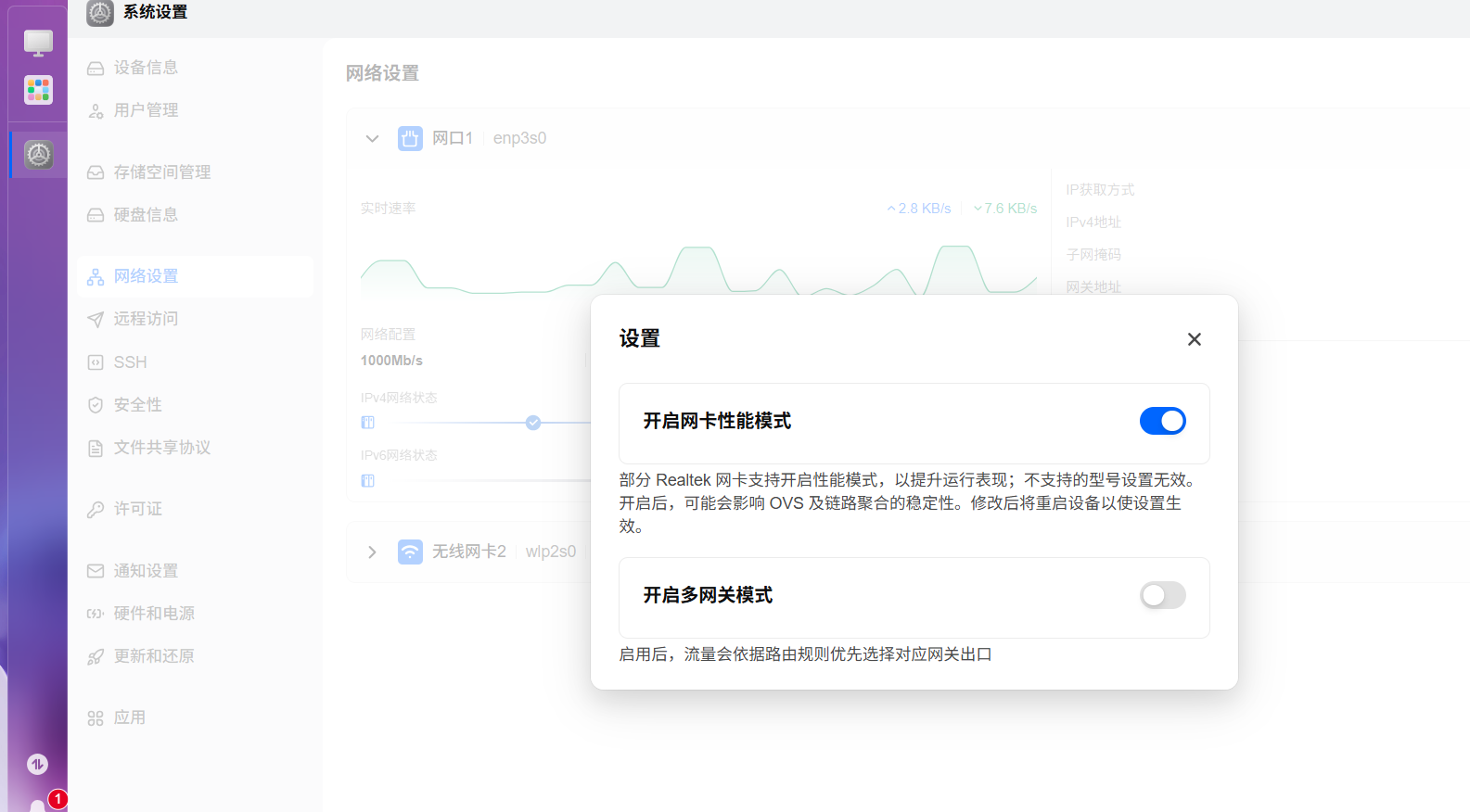Image resolution: width=1470 pixels, height=812 pixels.
Task: Open 硬盘信息 in the sidebar
Action: coord(195,215)
